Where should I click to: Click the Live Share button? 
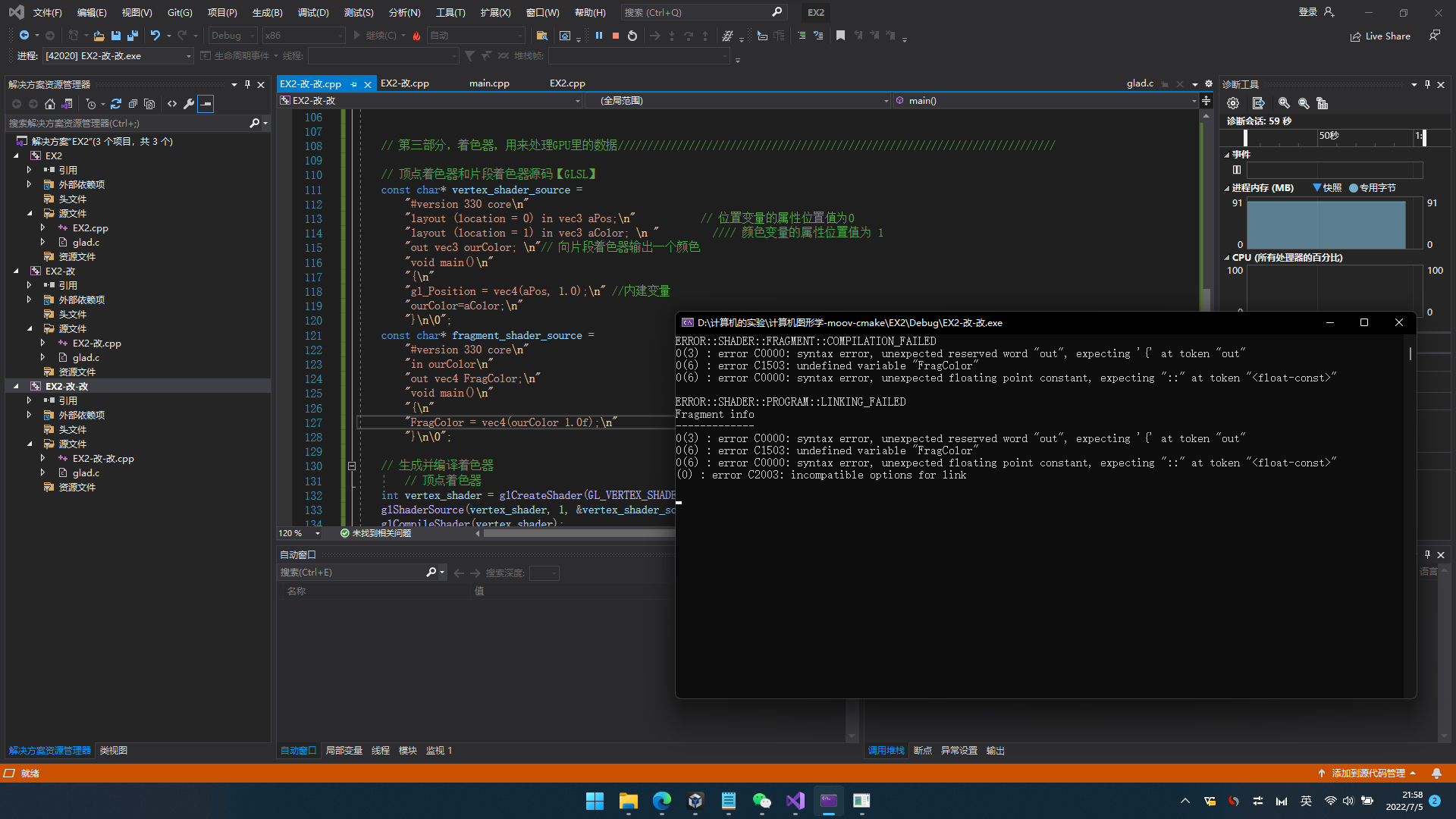(x=1380, y=36)
